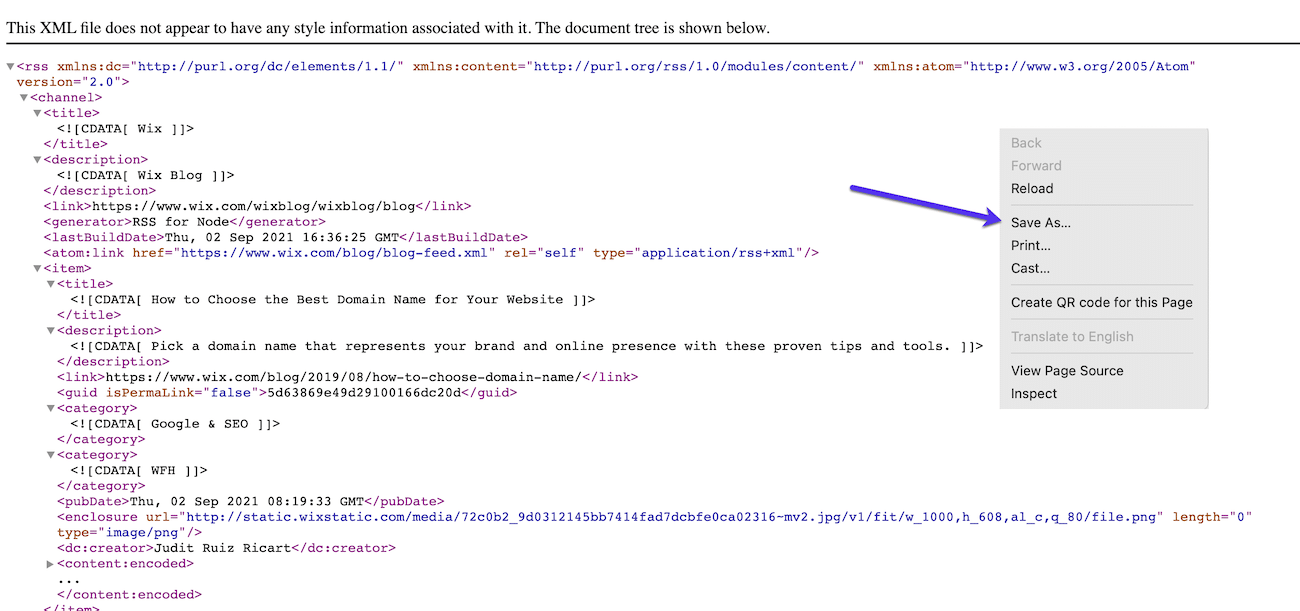Collapse the root rss element node
1300x611 pixels.
[x=10, y=66]
